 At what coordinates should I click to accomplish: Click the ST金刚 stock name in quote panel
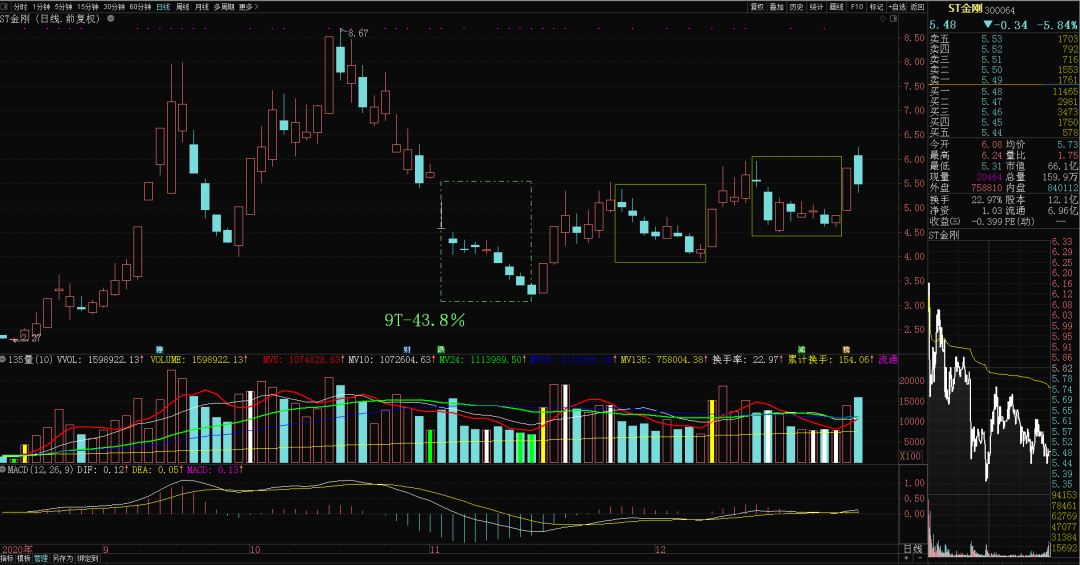click(965, 9)
